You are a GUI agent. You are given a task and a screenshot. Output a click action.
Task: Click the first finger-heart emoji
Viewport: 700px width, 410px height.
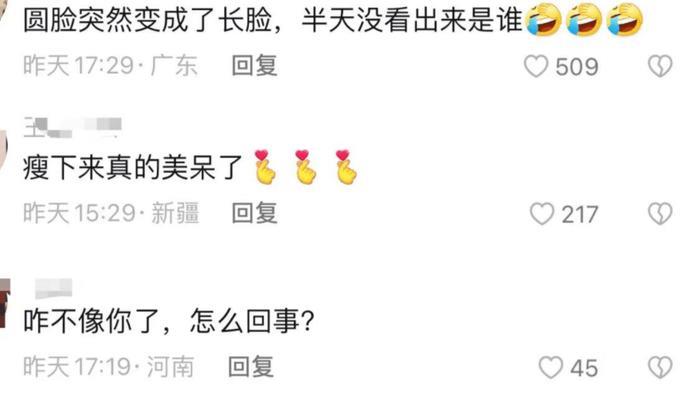(265, 167)
